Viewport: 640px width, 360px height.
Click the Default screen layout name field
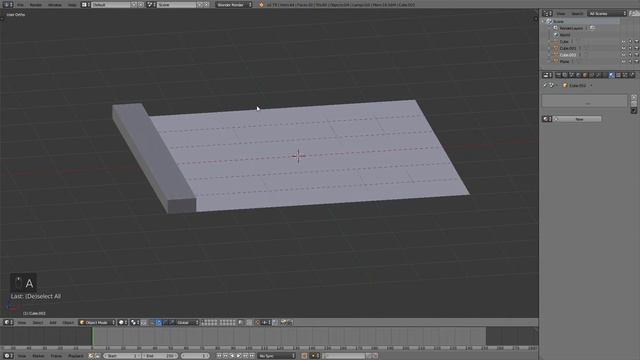point(110,5)
